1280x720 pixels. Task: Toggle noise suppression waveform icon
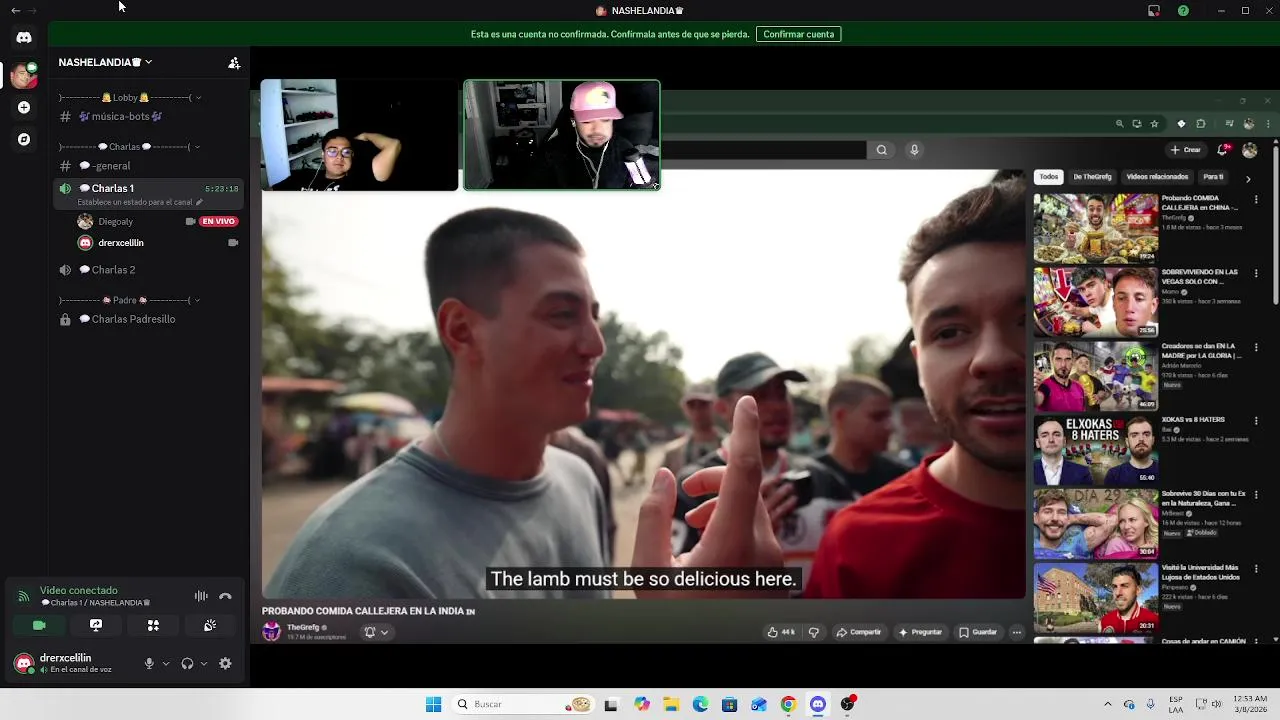[x=201, y=596]
